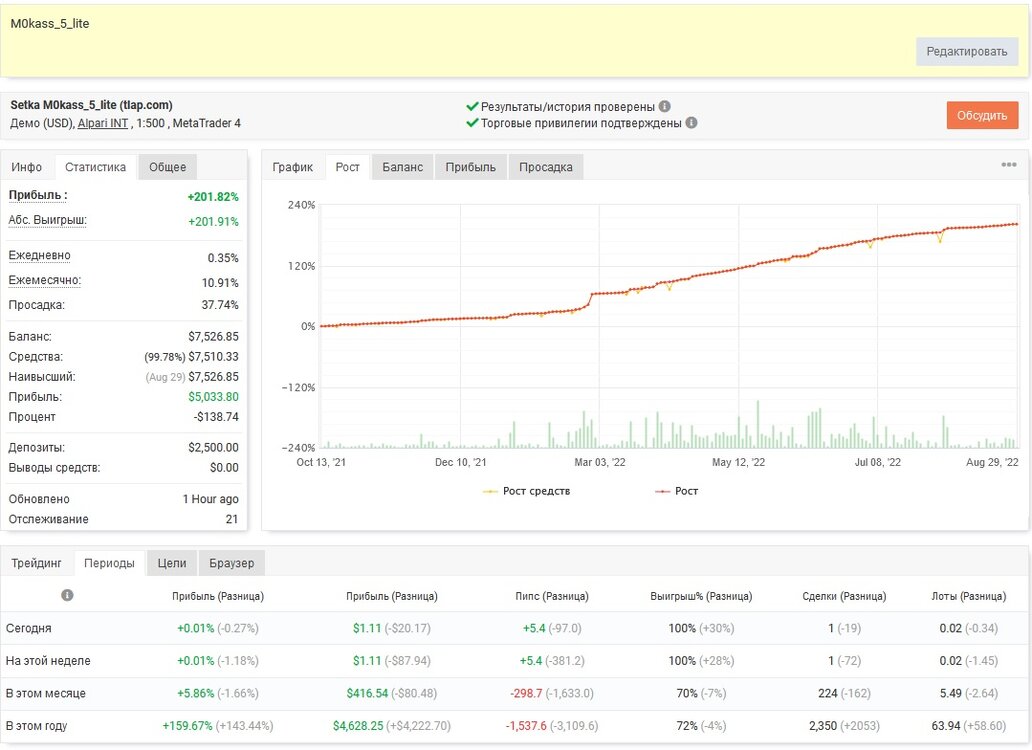Click the Обновлено value 1 Hour ago
1032x750 pixels.
pyautogui.click(x=211, y=499)
